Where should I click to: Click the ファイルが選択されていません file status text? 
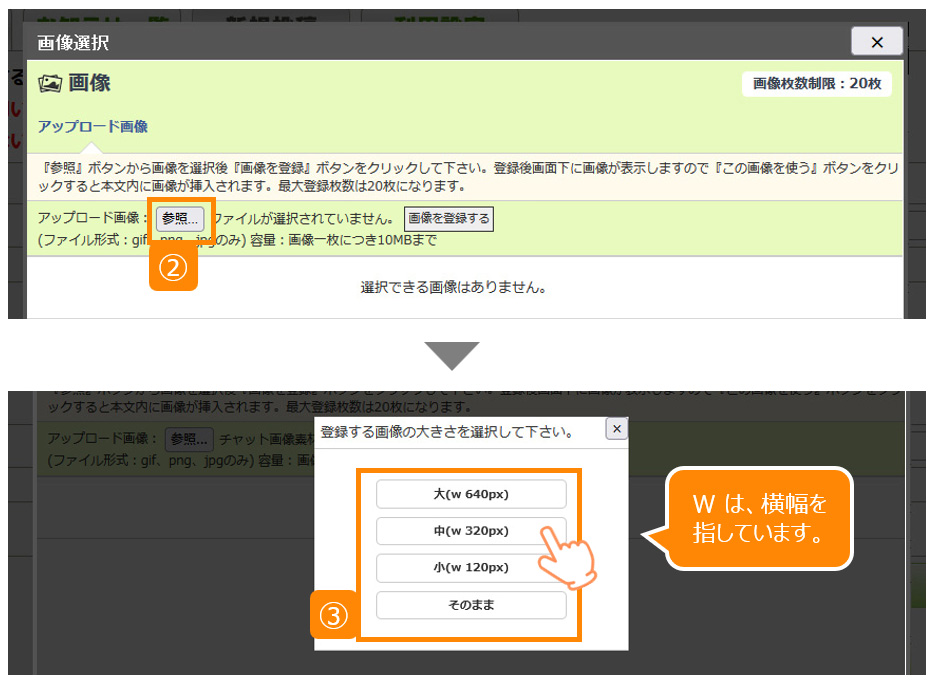pyautogui.click(x=304, y=218)
